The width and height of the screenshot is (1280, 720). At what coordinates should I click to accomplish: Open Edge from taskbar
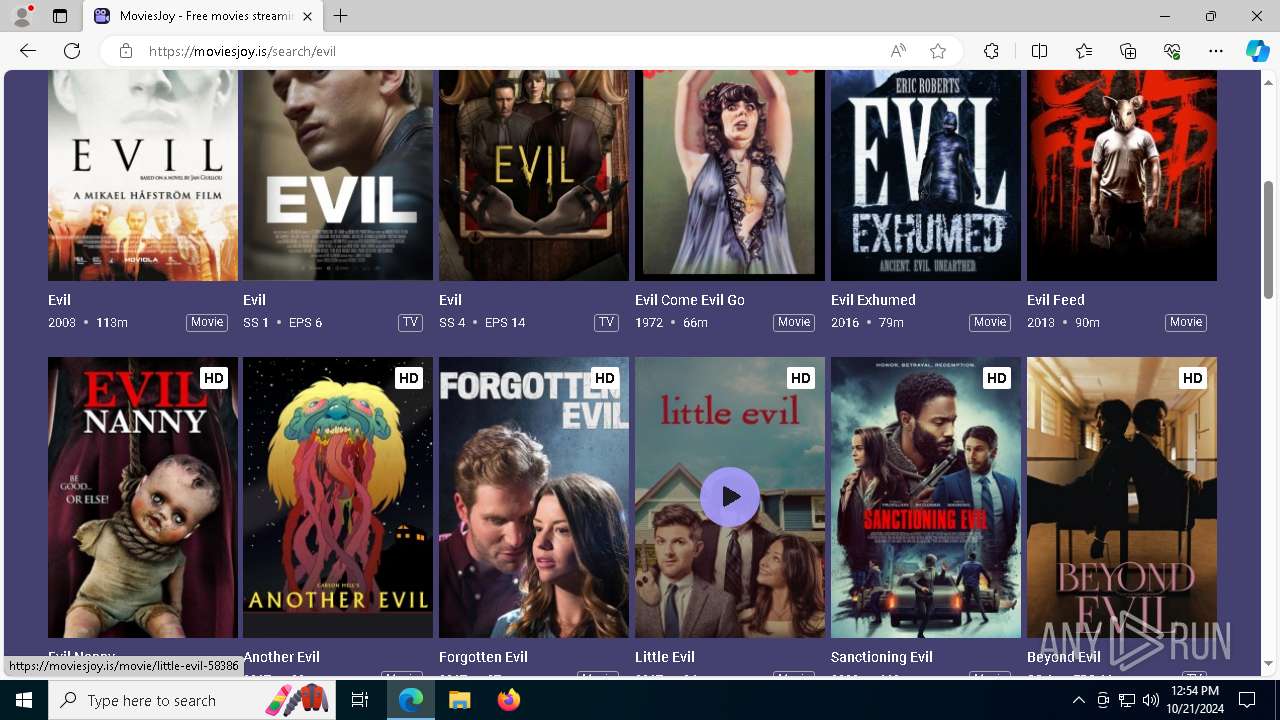point(411,700)
